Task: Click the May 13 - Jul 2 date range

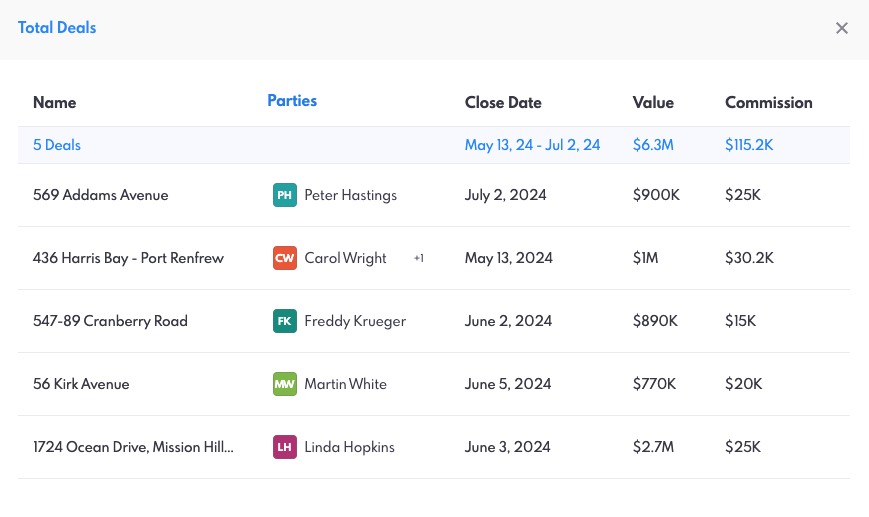Action: [x=532, y=145]
